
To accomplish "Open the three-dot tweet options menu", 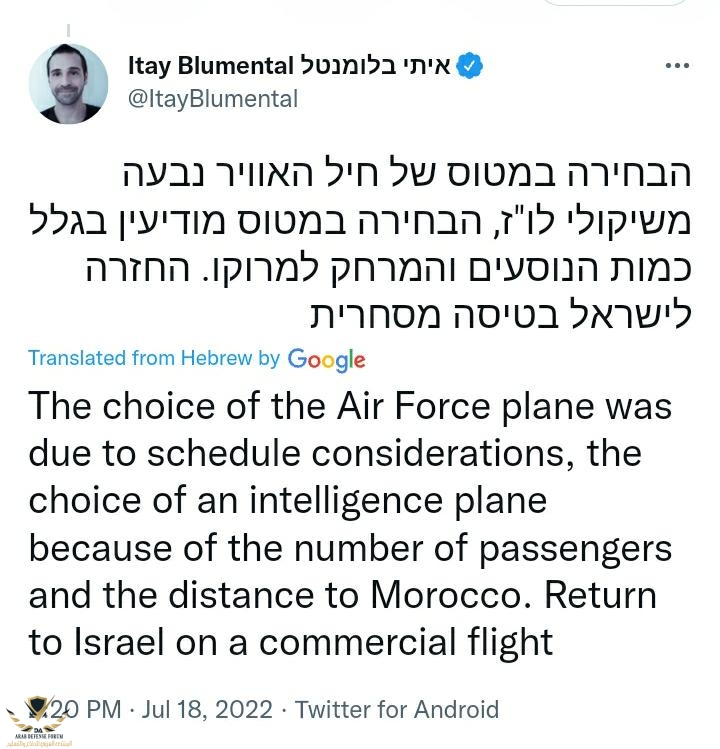I will pyautogui.click(x=677, y=66).
